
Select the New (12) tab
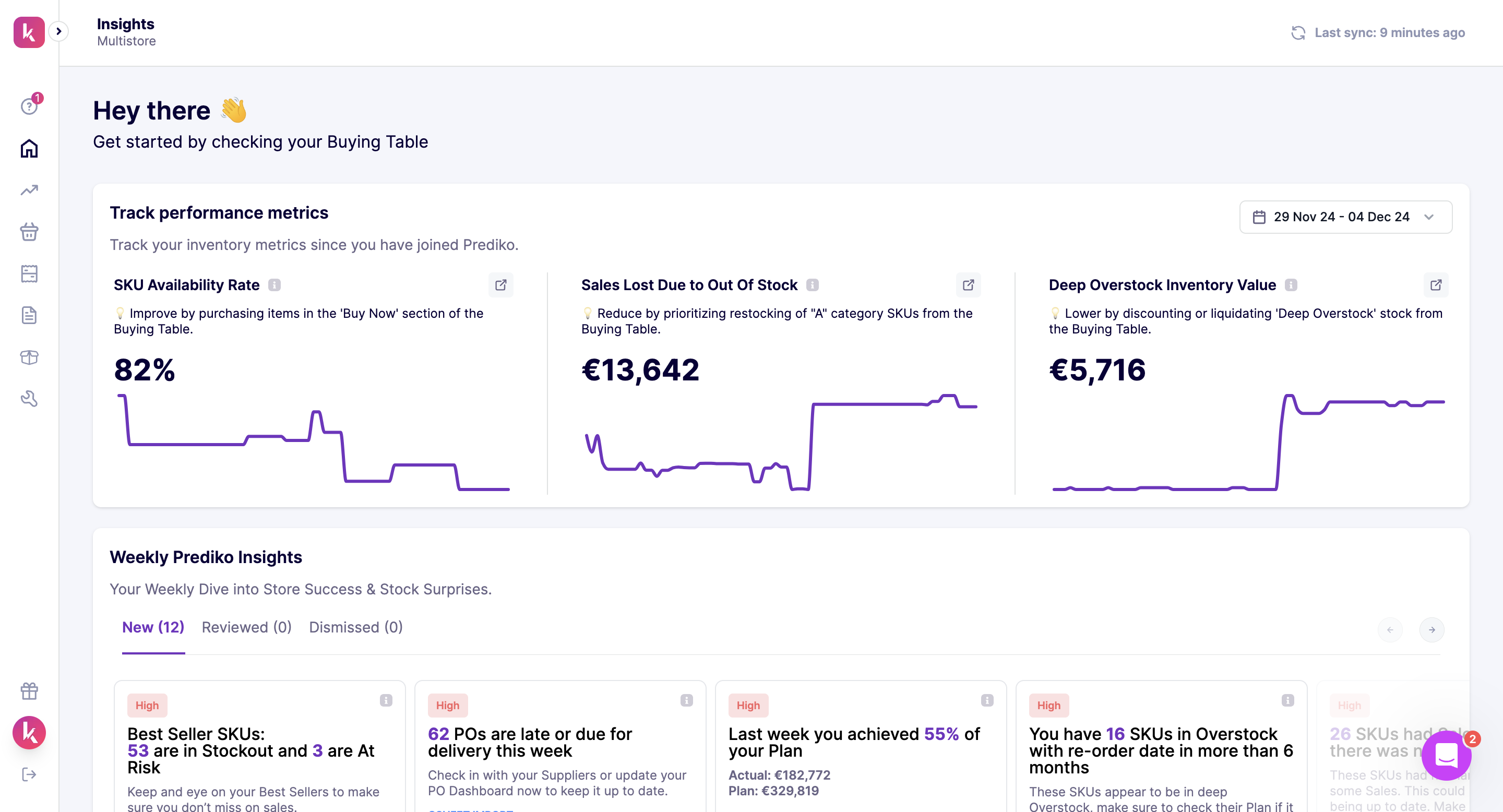[x=153, y=627]
